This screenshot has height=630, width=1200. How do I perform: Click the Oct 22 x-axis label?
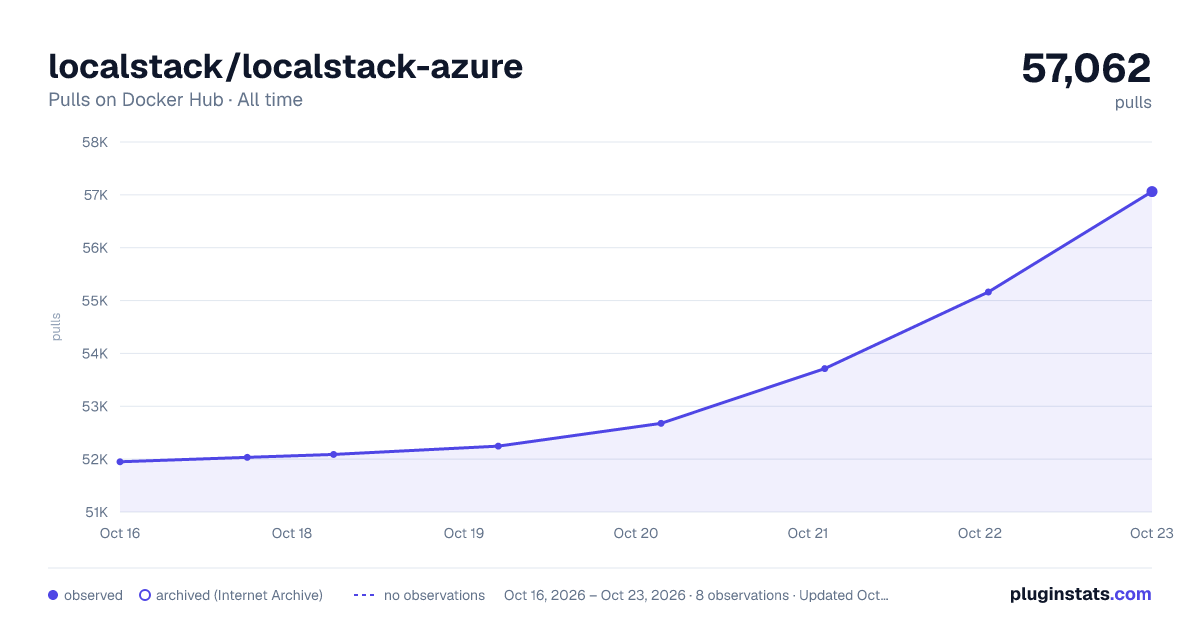(x=980, y=533)
